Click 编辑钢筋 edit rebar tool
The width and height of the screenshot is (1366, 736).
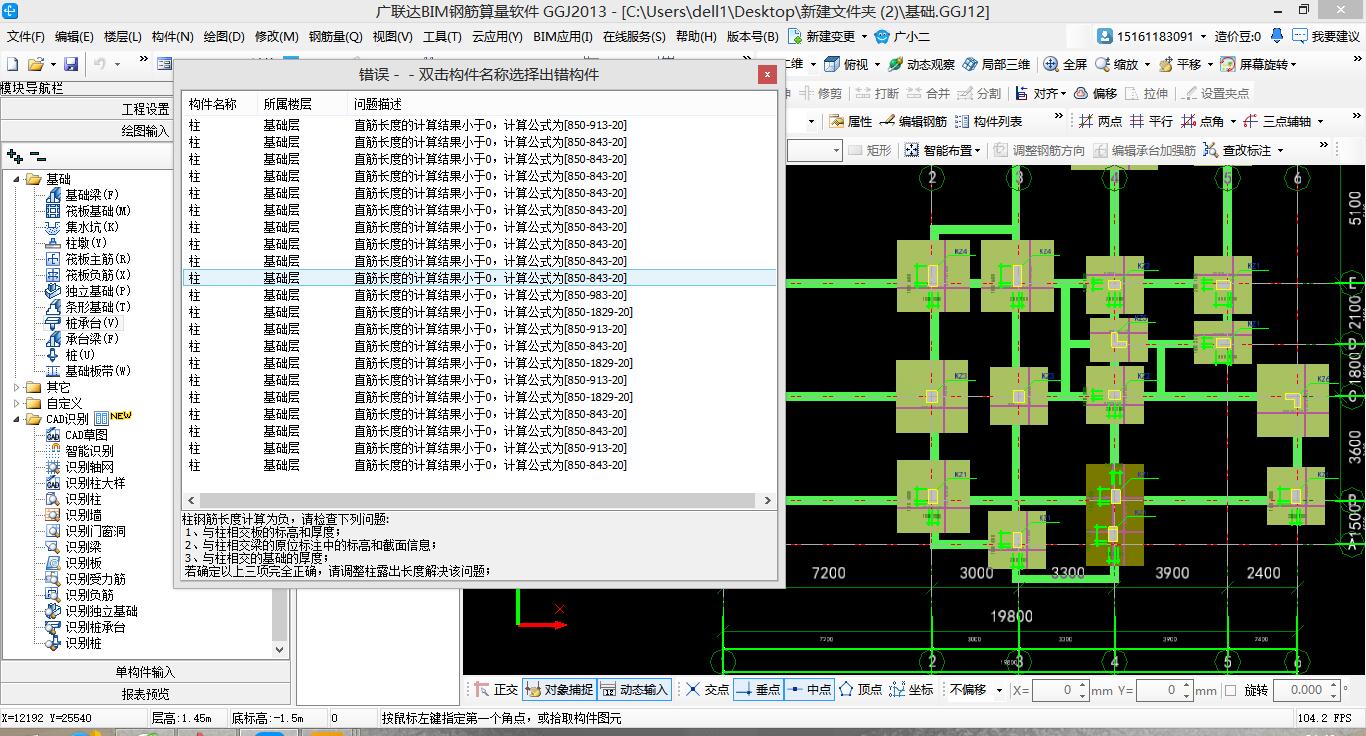click(x=913, y=121)
